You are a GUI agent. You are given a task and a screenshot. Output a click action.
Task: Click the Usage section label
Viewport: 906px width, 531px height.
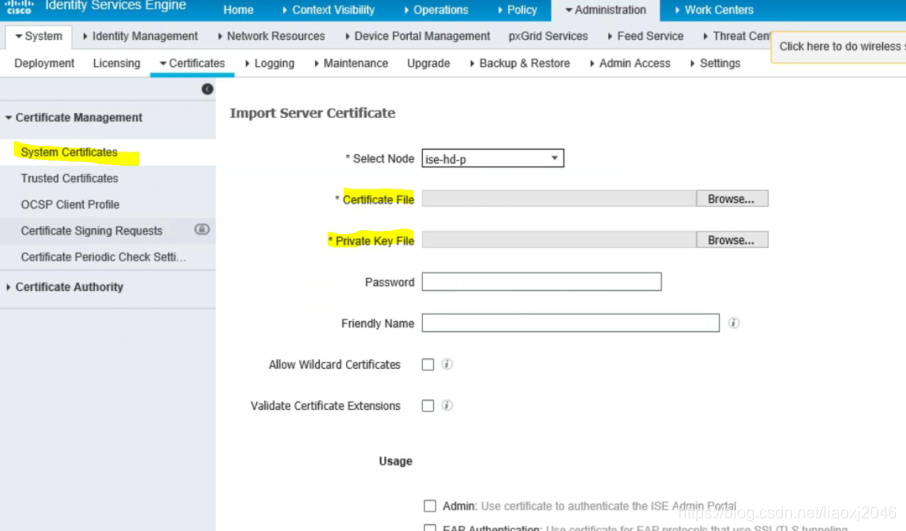click(x=396, y=461)
